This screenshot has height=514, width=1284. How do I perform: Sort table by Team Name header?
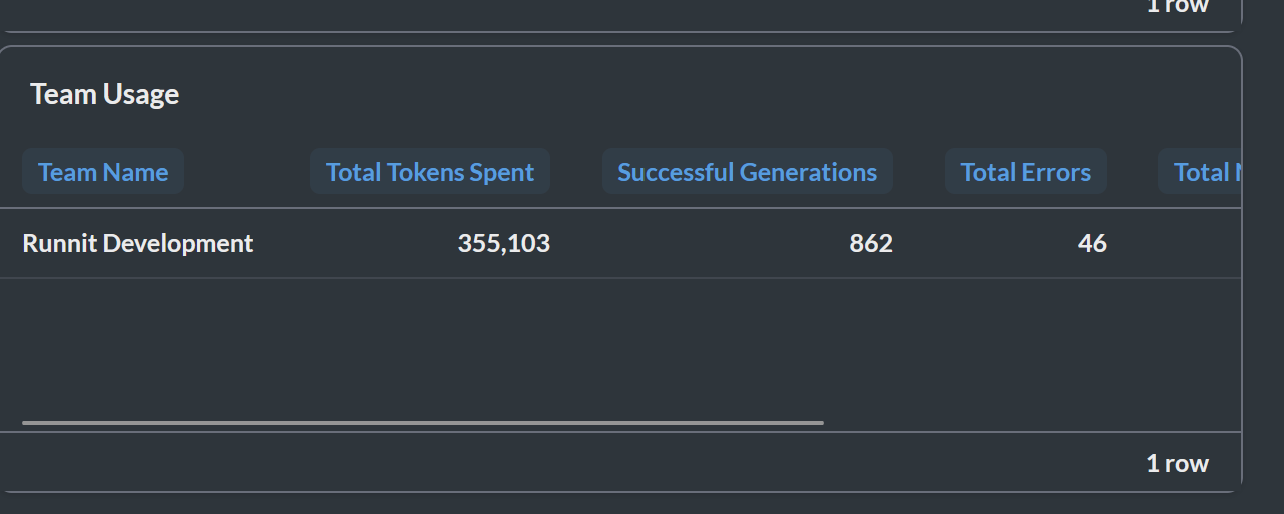tap(103, 172)
